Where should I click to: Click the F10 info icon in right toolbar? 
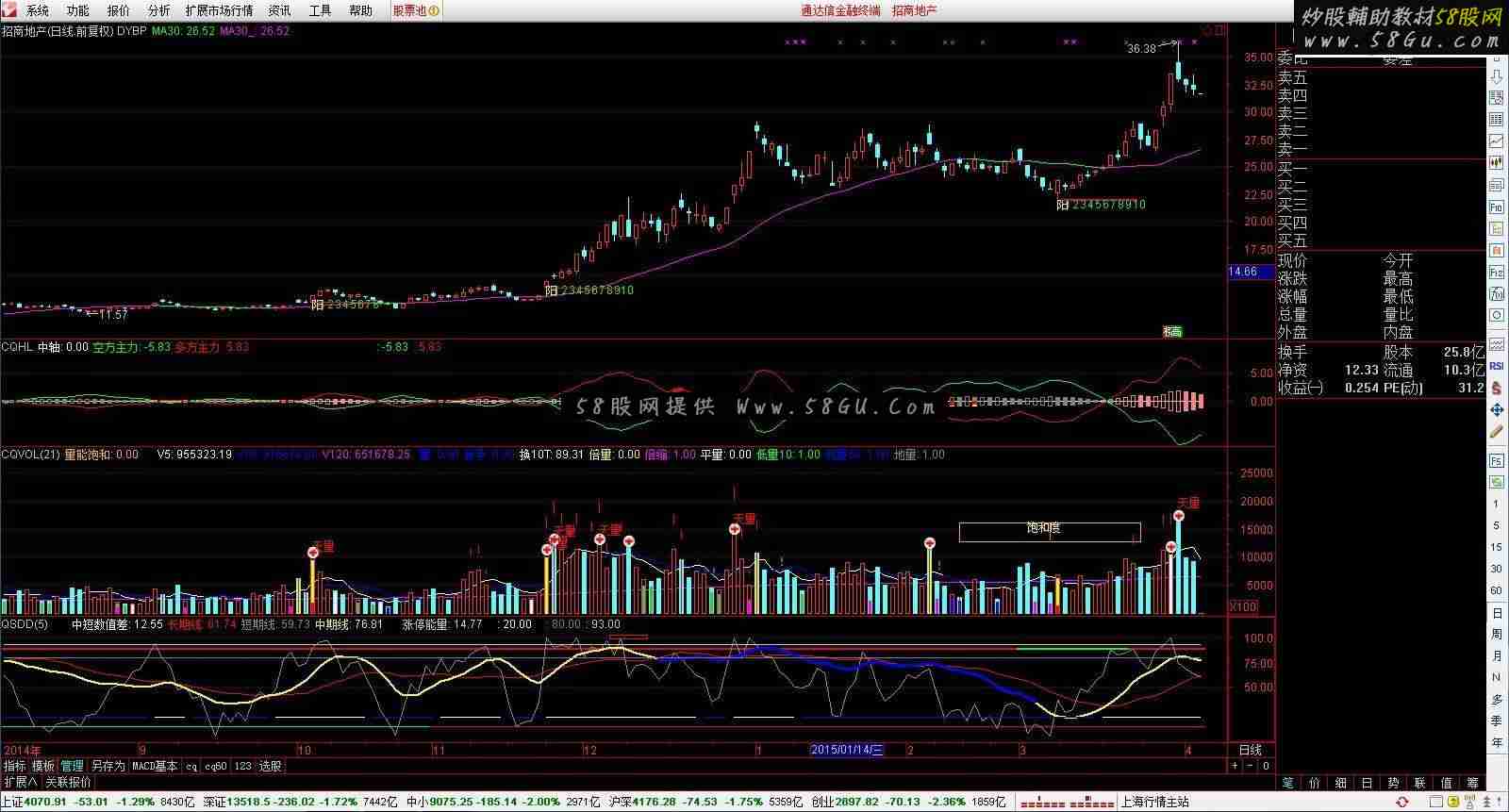(1497, 207)
